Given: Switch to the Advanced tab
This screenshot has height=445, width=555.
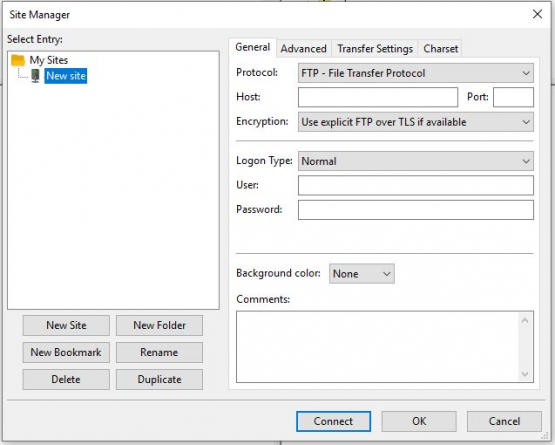Looking at the screenshot, I should tap(304, 49).
